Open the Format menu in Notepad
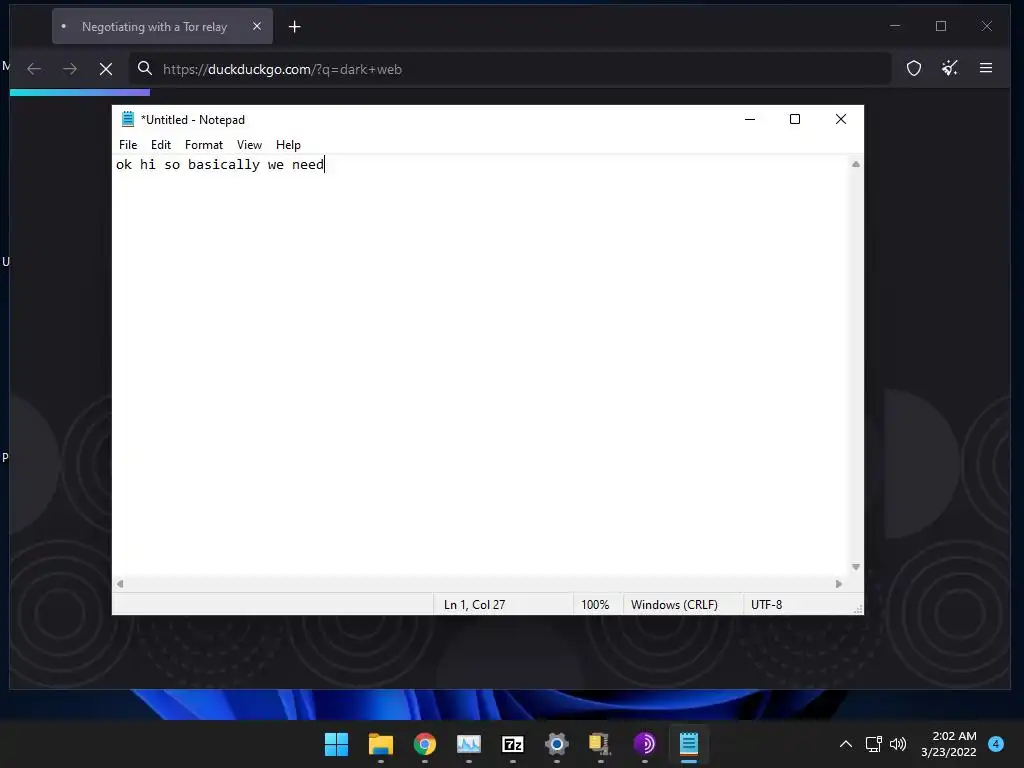 click(204, 145)
